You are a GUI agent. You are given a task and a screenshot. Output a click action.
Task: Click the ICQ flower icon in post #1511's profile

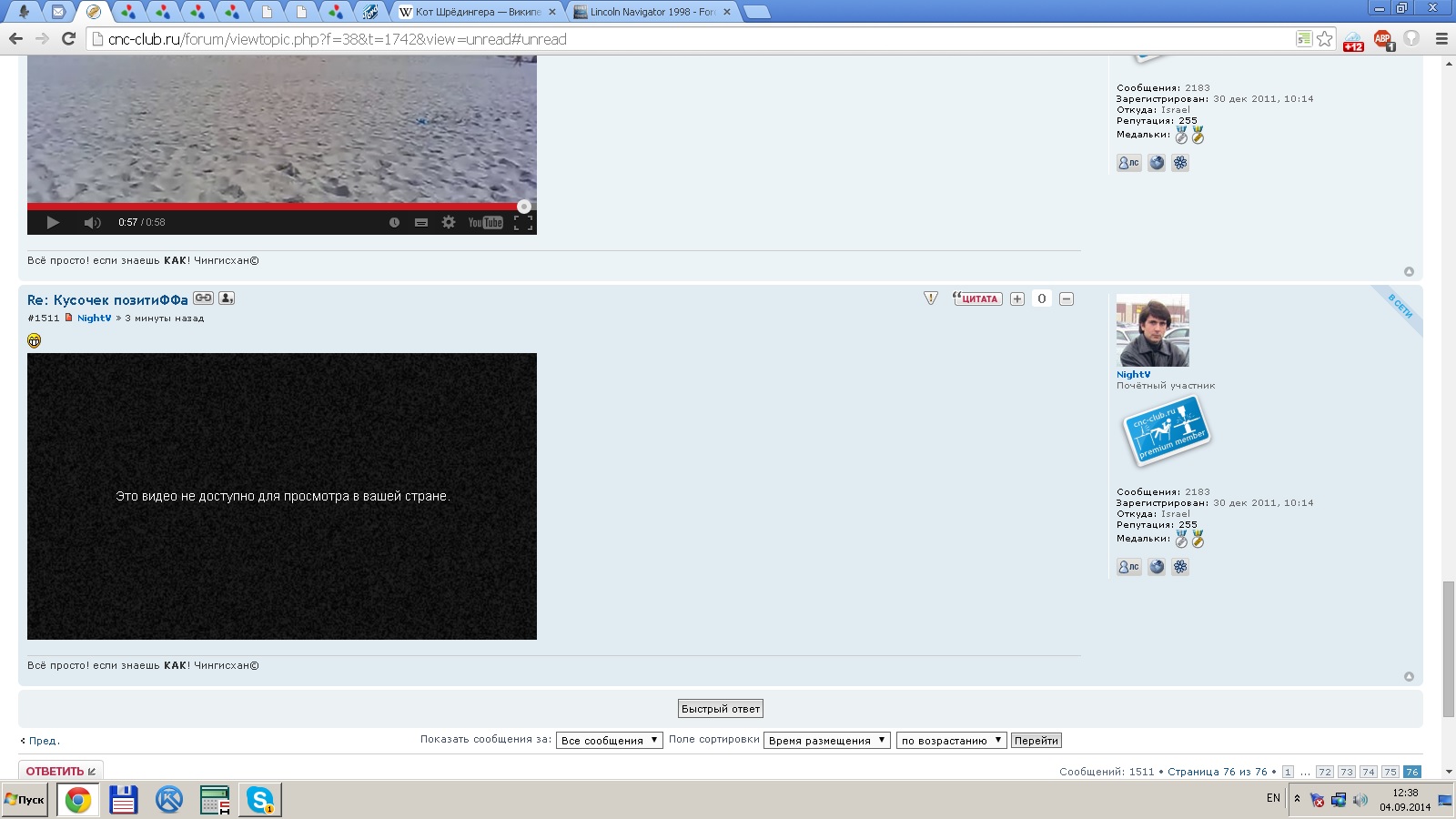click(1180, 567)
